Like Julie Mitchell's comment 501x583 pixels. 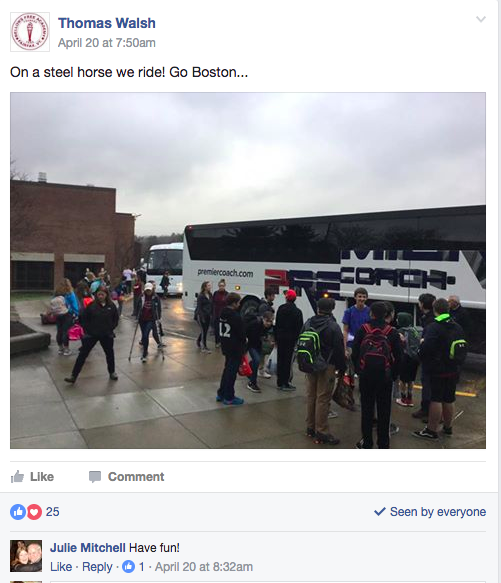click(x=61, y=567)
